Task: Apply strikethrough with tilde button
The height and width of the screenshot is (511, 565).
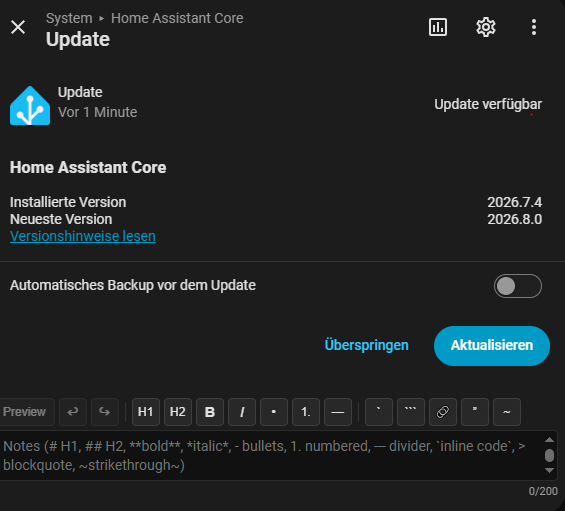Action: [507, 412]
